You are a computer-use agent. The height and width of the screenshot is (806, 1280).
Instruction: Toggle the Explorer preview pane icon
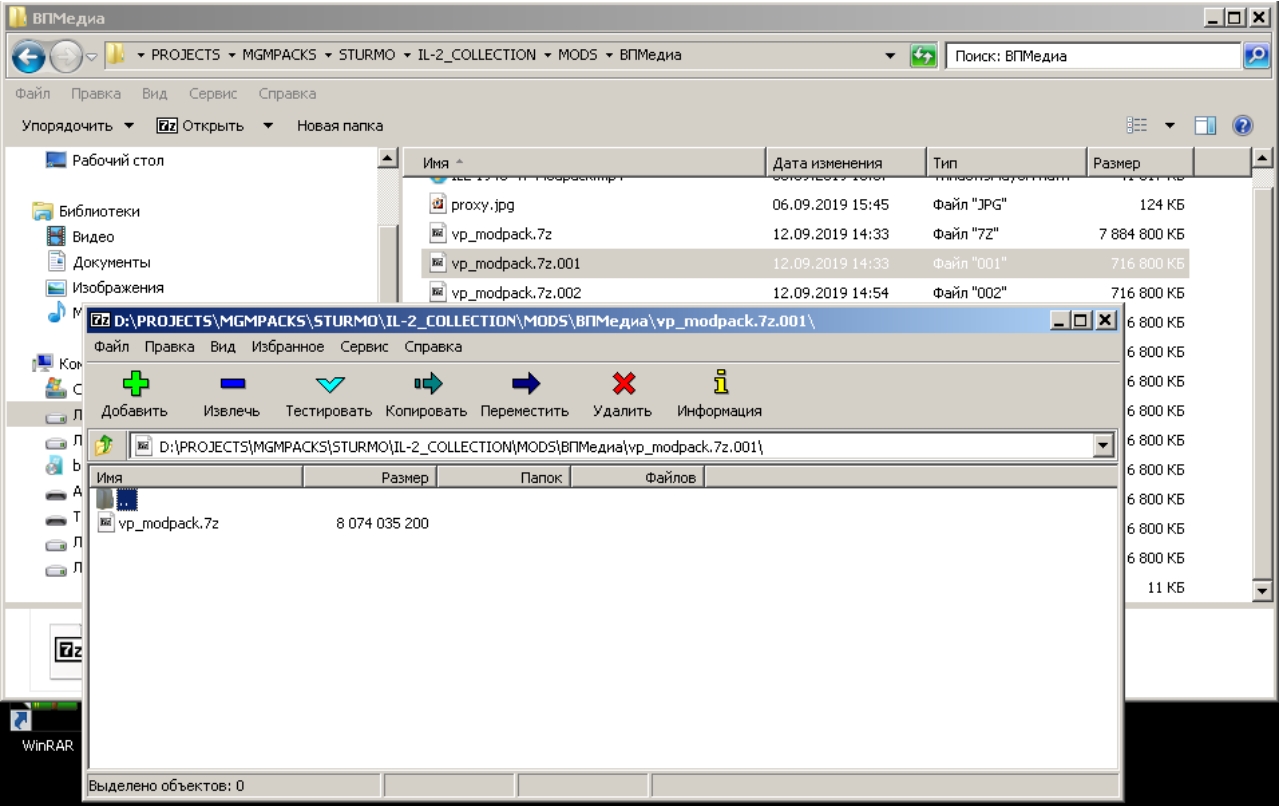pyautogui.click(x=1206, y=126)
